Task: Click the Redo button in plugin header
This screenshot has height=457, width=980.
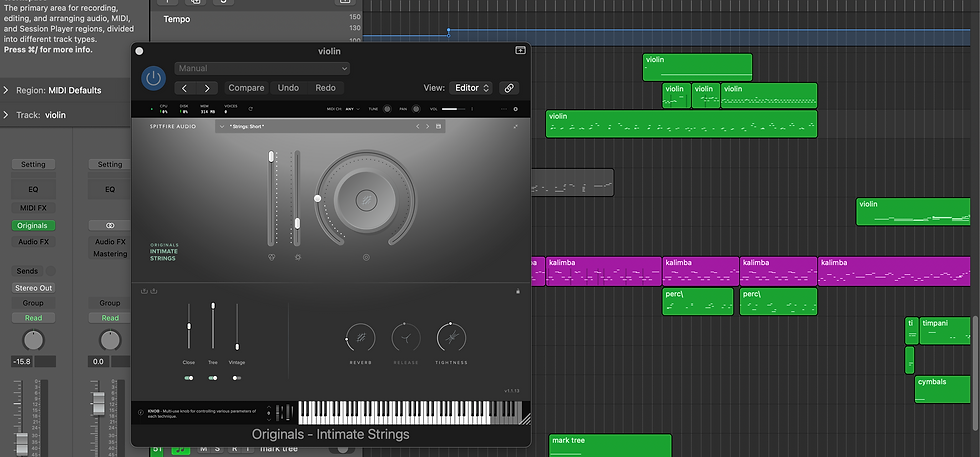Action: (x=326, y=88)
